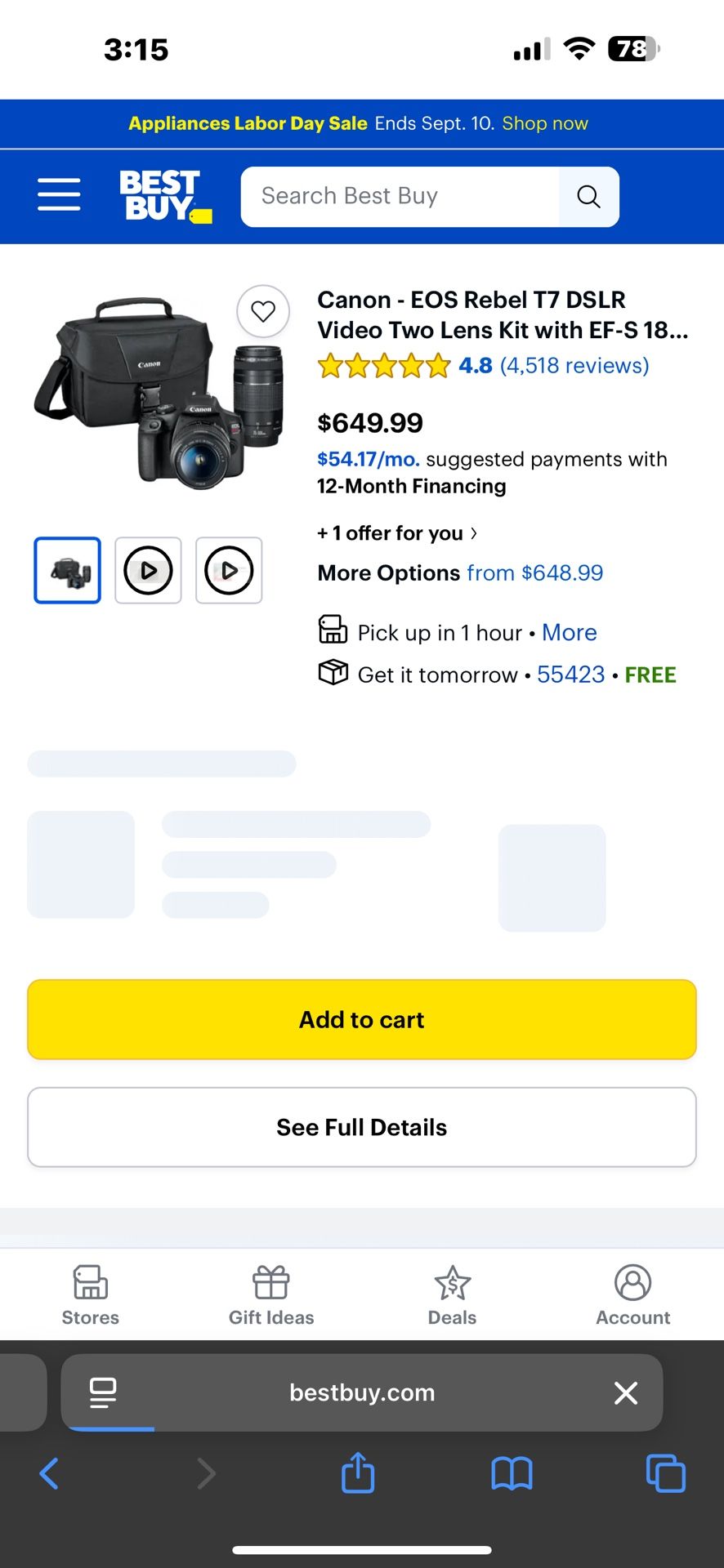
Task: Open Safari bookmarks
Action: click(512, 1473)
